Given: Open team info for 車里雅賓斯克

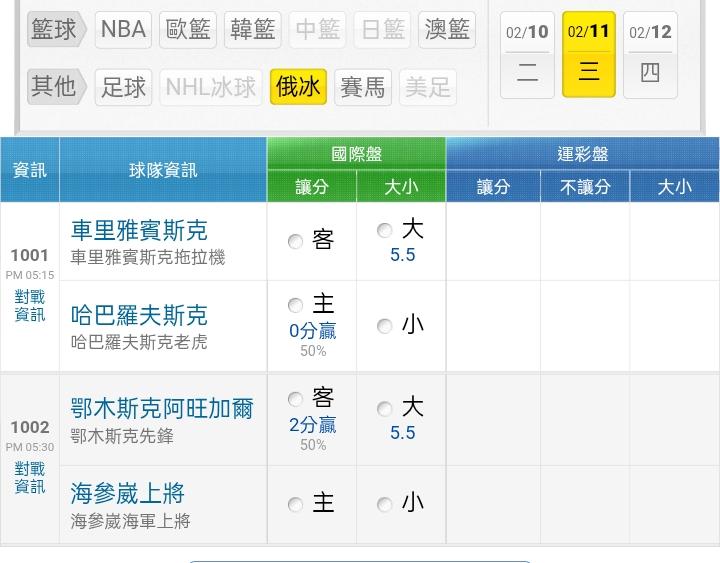Looking at the screenshot, I should click(139, 231).
